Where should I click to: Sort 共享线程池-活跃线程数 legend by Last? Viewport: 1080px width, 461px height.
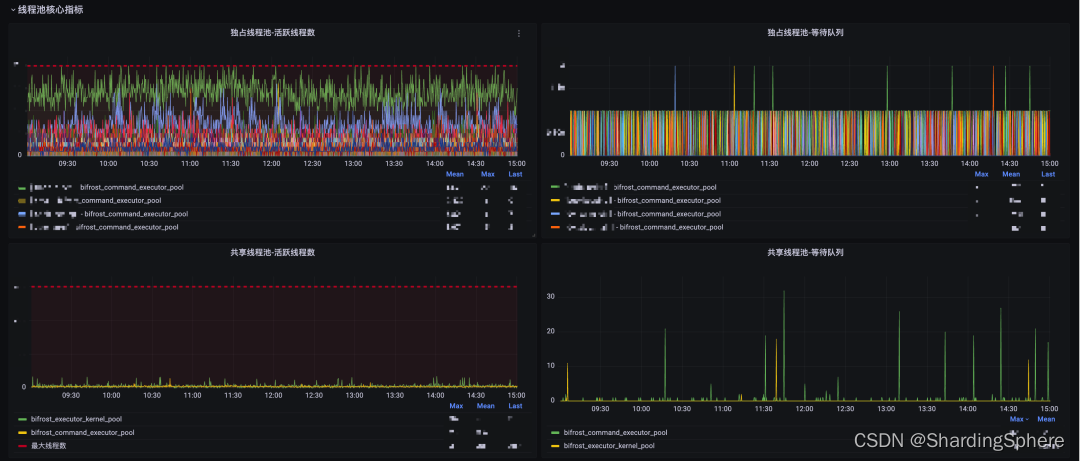tap(515, 406)
